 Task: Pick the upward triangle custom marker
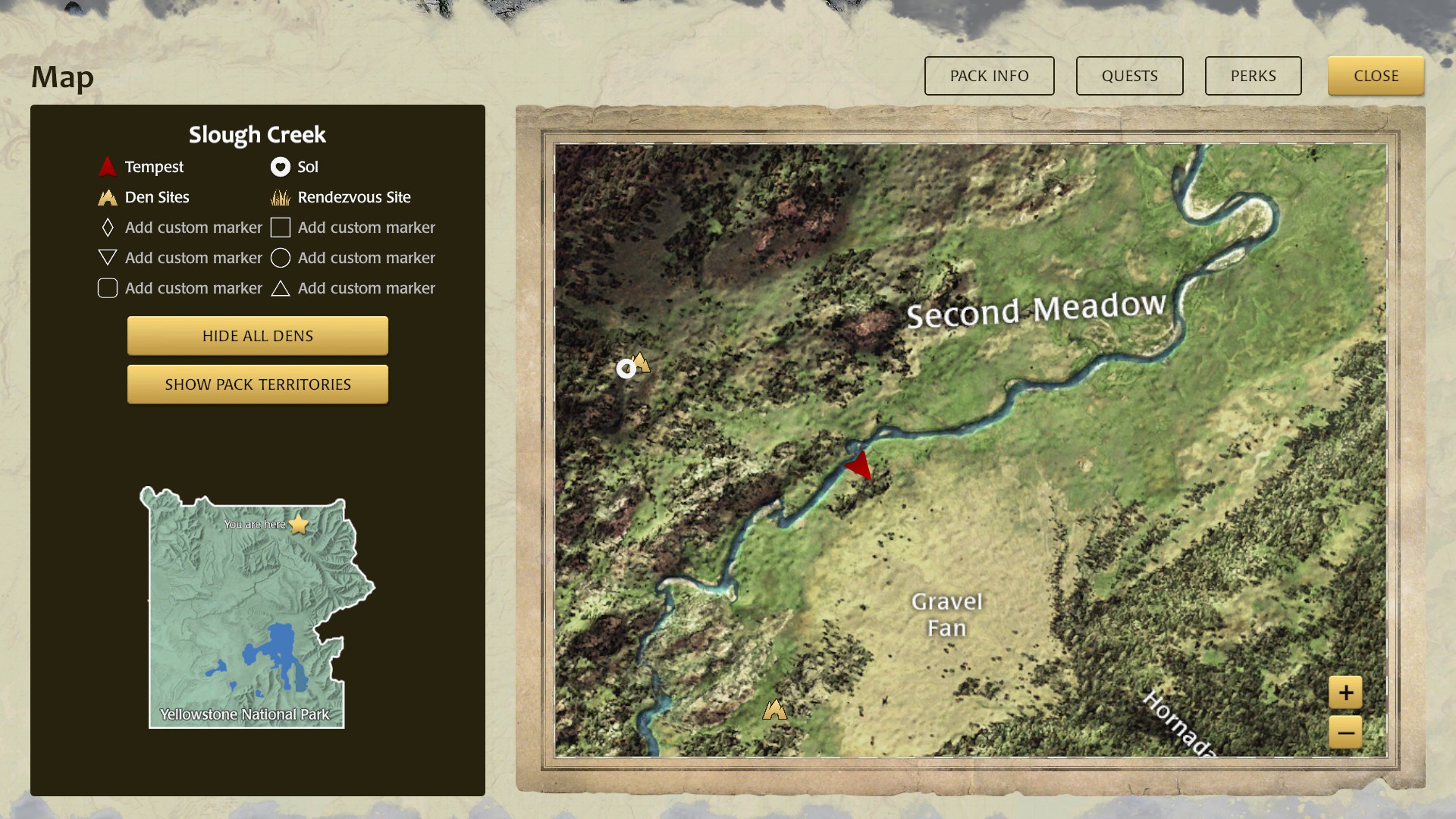click(x=281, y=288)
